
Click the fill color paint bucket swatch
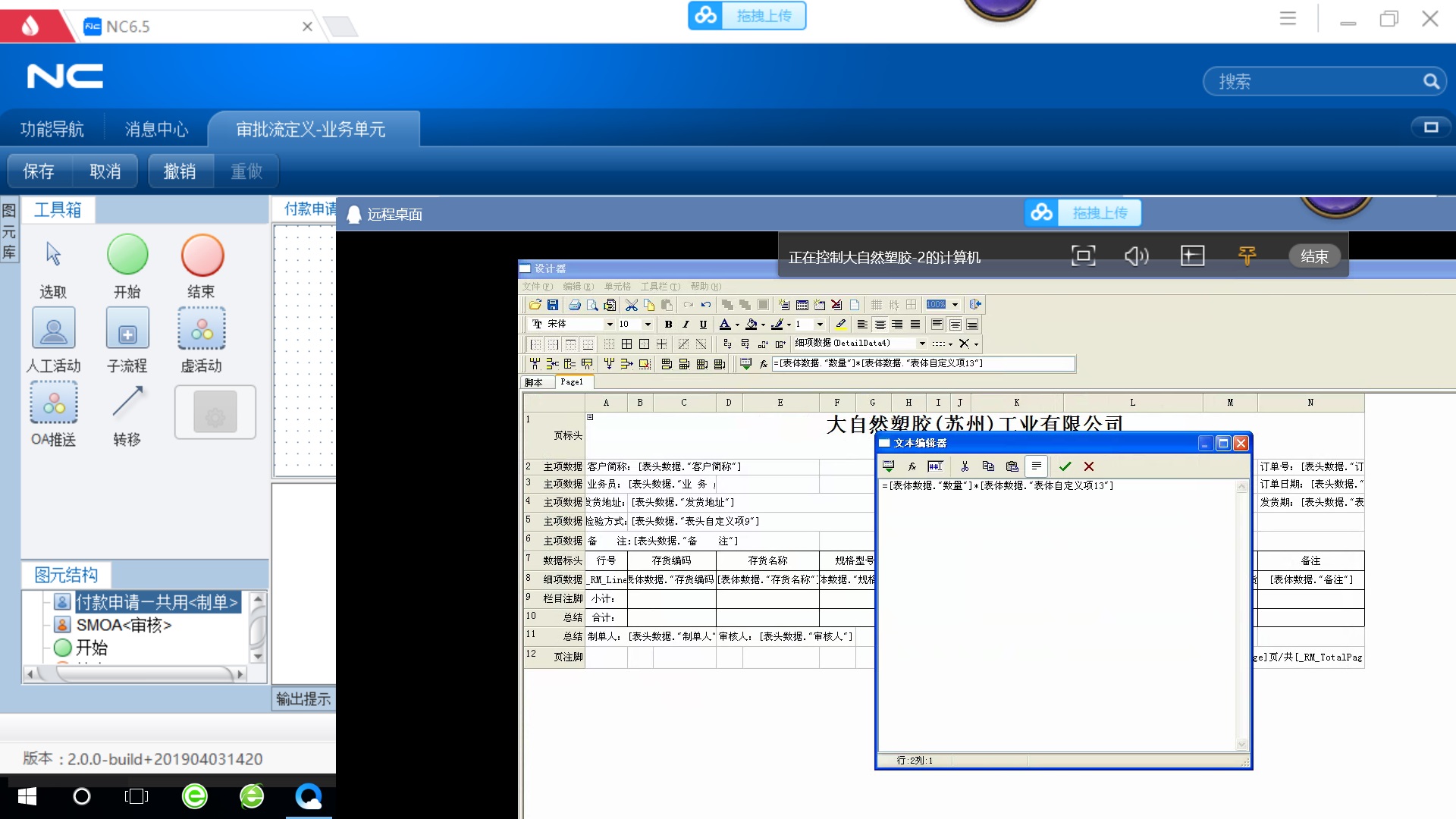751,325
